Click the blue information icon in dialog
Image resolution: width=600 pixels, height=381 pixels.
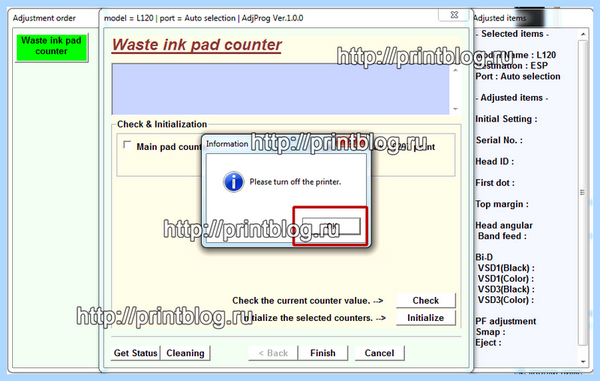coord(233,181)
